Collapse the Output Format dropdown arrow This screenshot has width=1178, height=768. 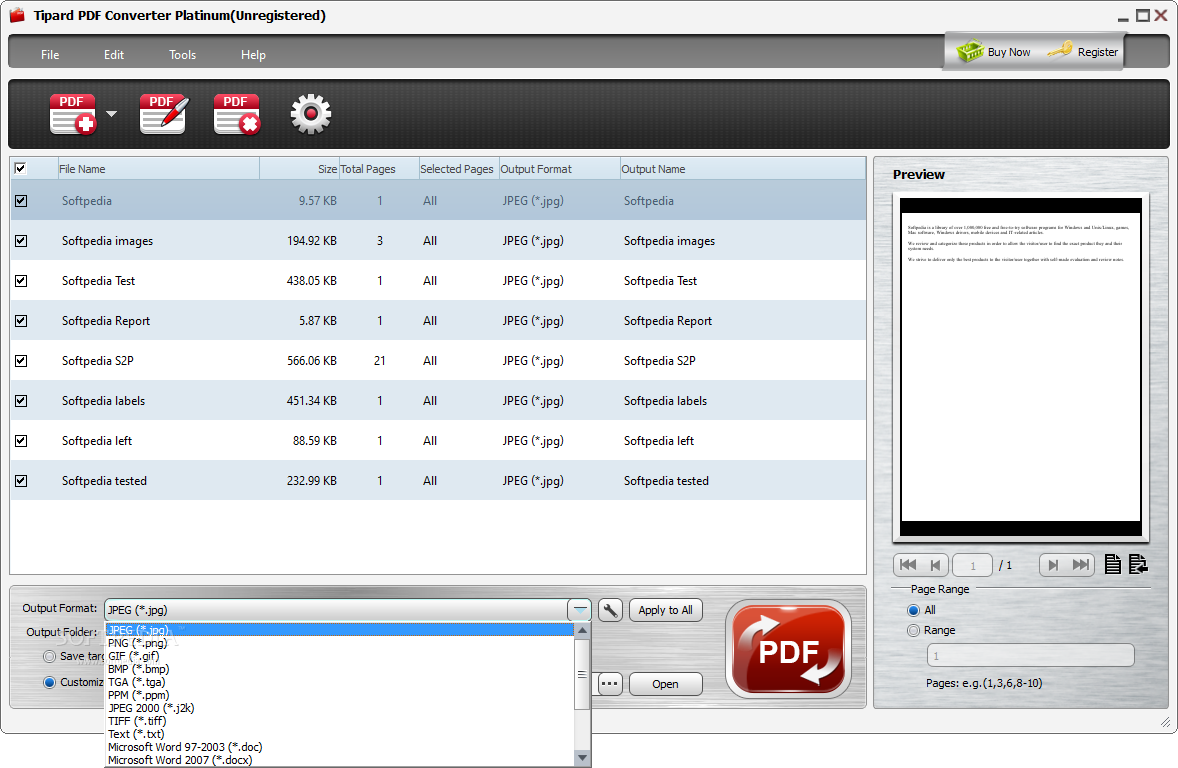click(580, 610)
